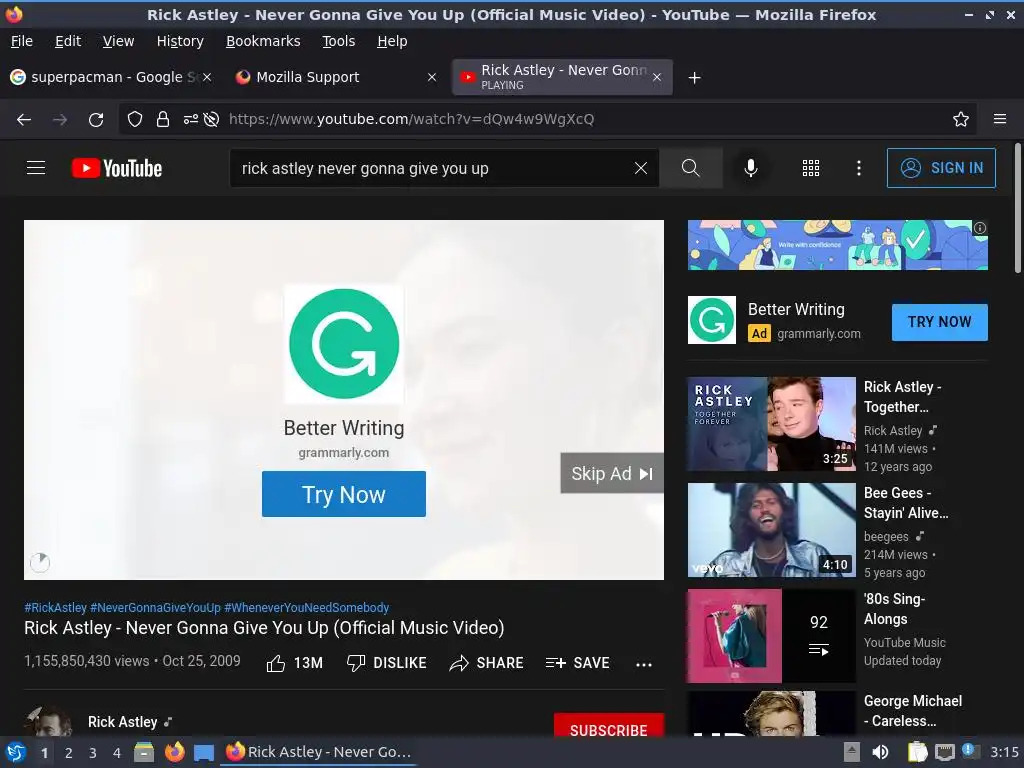
Task: Start voice search with the microphone
Action: point(751,168)
